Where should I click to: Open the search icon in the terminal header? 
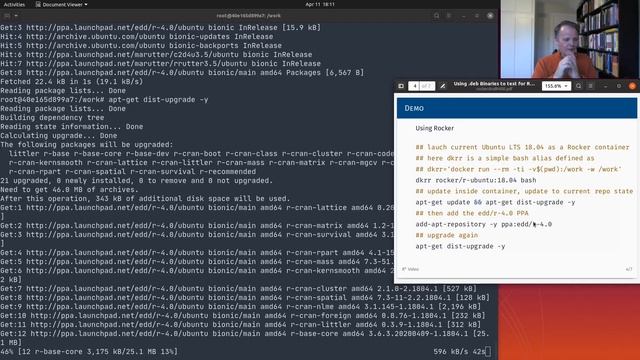[x=437, y=16]
